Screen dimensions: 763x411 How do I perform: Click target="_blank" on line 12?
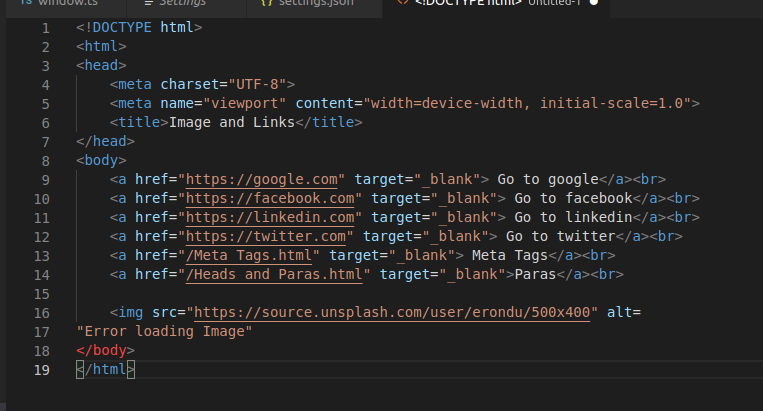tap(426, 236)
